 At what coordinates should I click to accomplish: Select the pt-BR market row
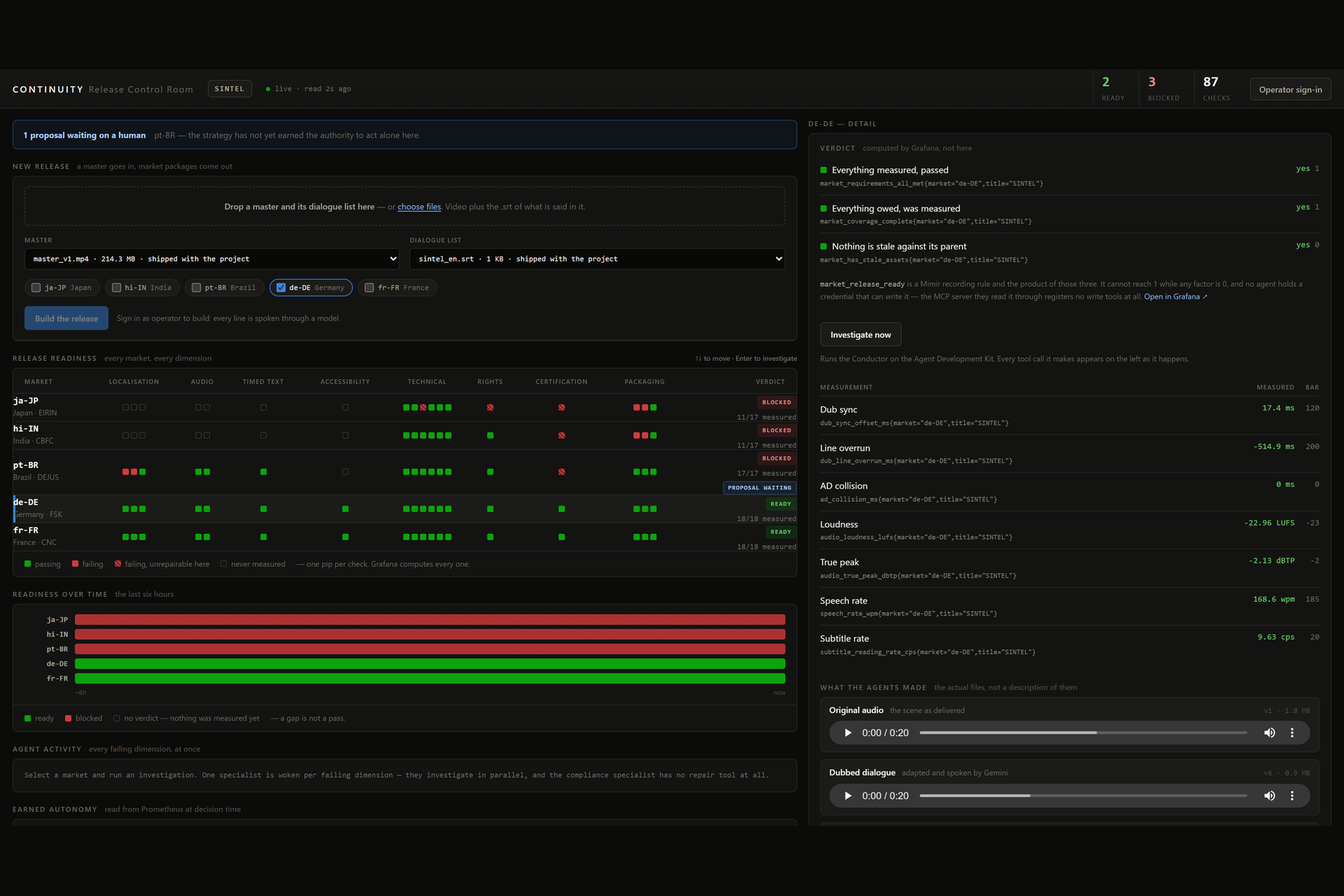[x=405, y=472]
